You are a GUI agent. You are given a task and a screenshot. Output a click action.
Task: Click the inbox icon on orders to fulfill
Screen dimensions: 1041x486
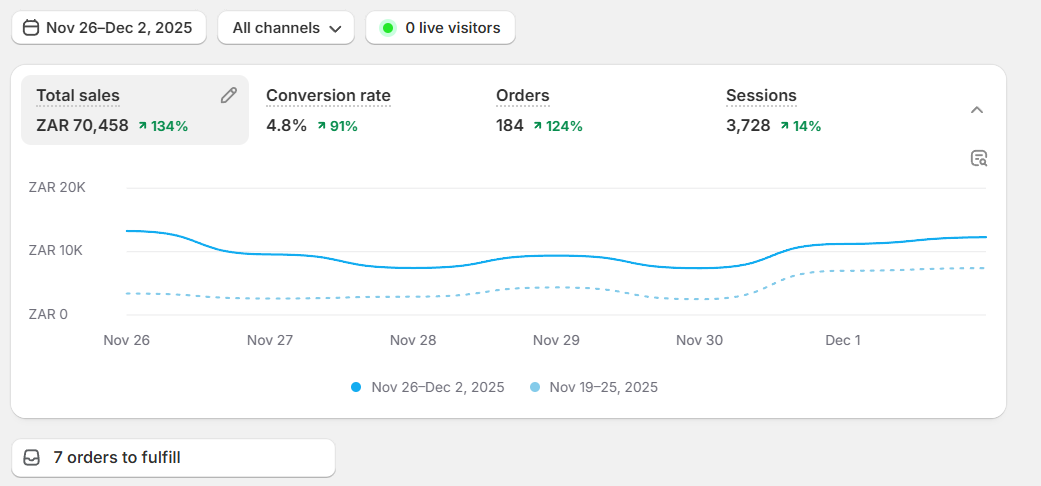point(33,458)
